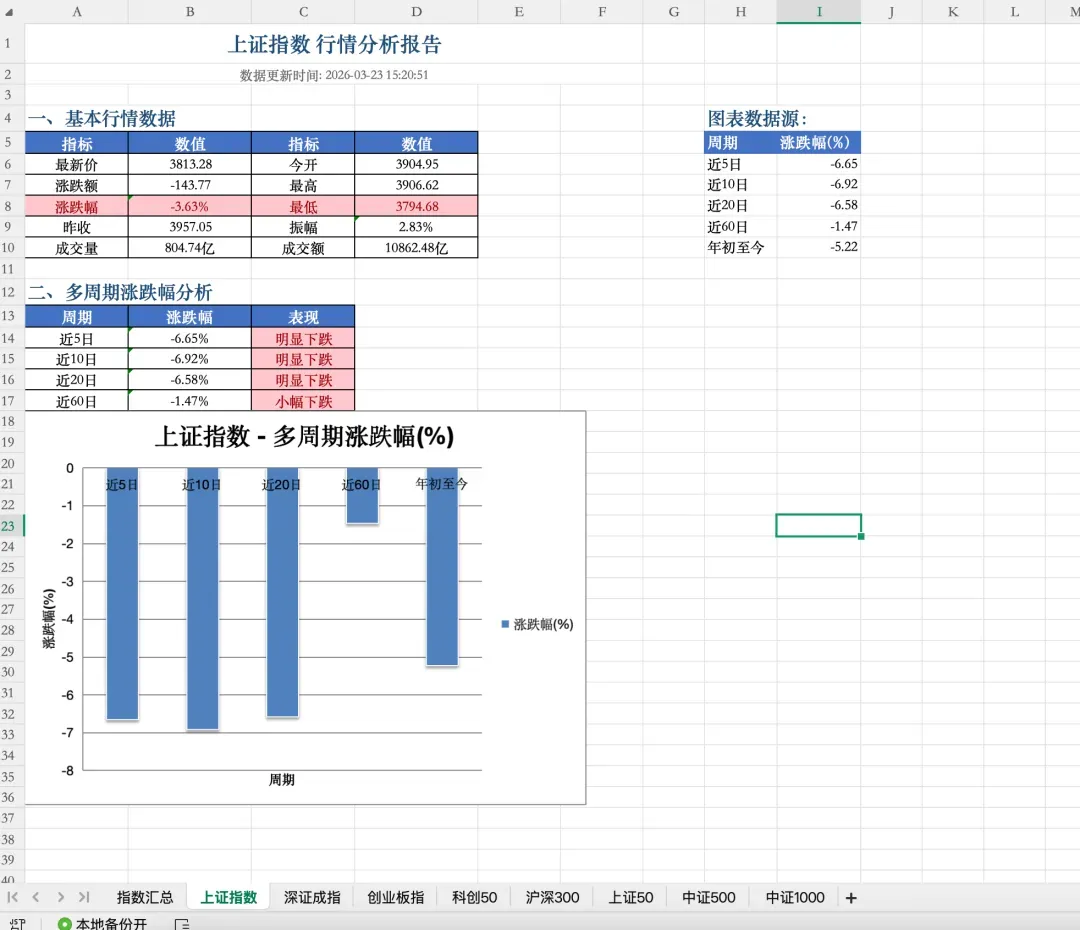Go to the 创业板指 sheet tab

tap(395, 897)
